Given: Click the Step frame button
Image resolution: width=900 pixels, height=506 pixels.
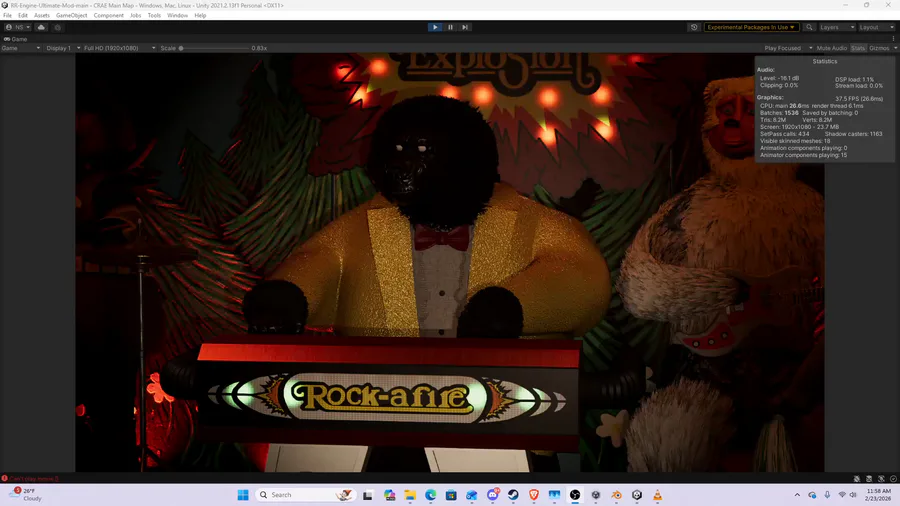Looking at the screenshot, I should (x=465, y=27).
